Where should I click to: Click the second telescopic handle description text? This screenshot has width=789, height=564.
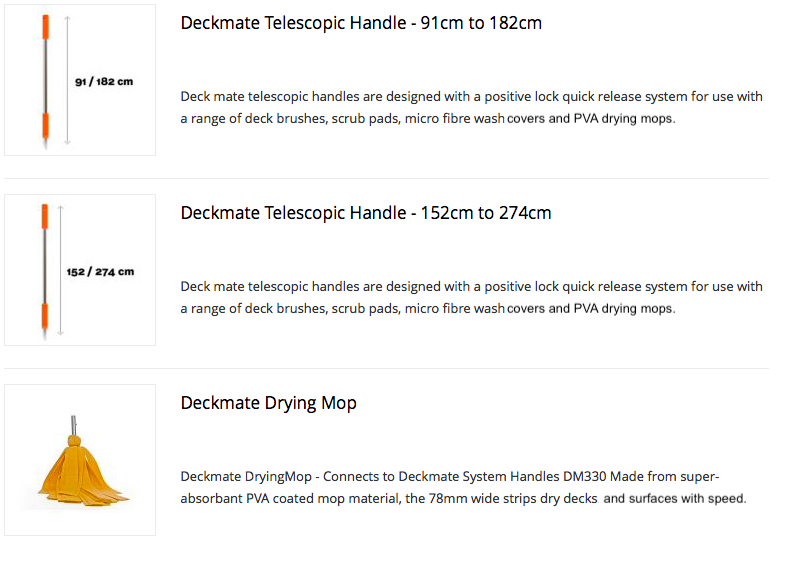471,297
